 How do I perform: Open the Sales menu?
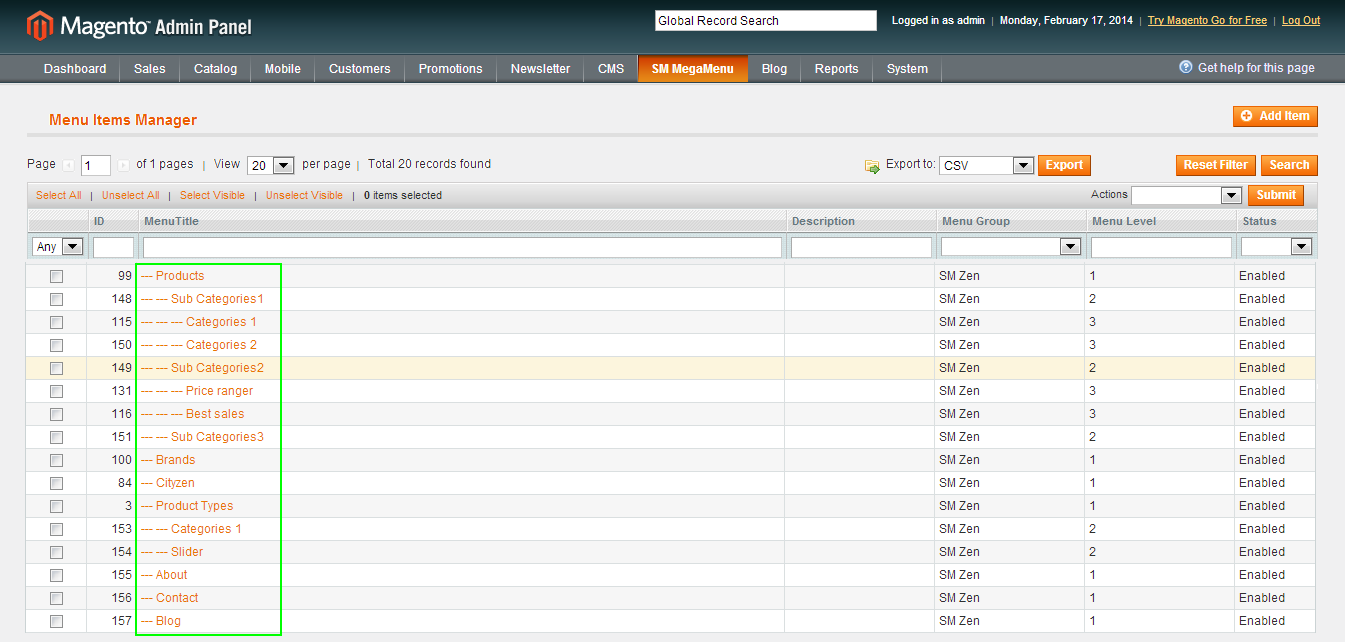[150, 69]
